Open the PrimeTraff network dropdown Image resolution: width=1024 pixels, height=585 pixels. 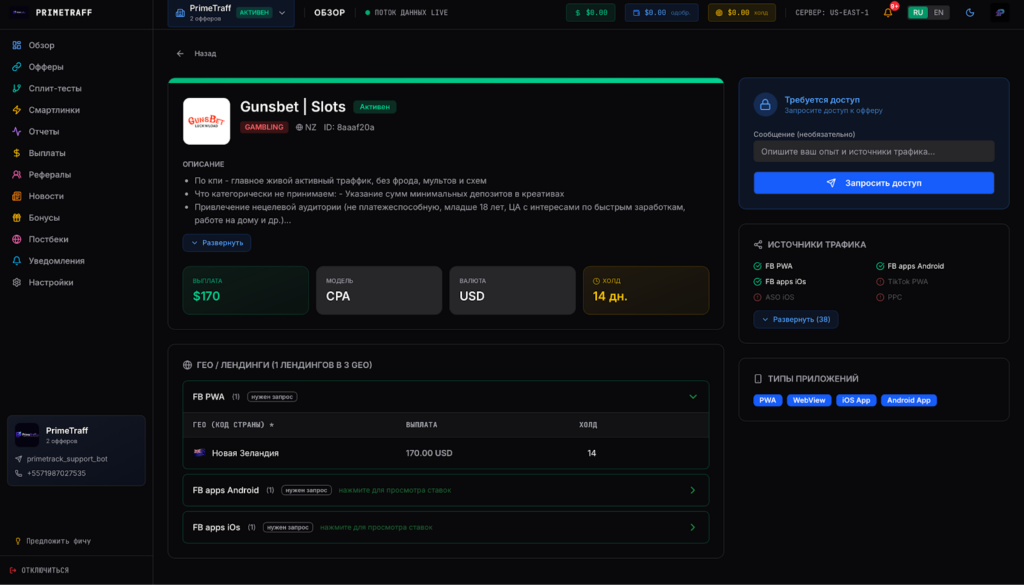tap(231, 13)
